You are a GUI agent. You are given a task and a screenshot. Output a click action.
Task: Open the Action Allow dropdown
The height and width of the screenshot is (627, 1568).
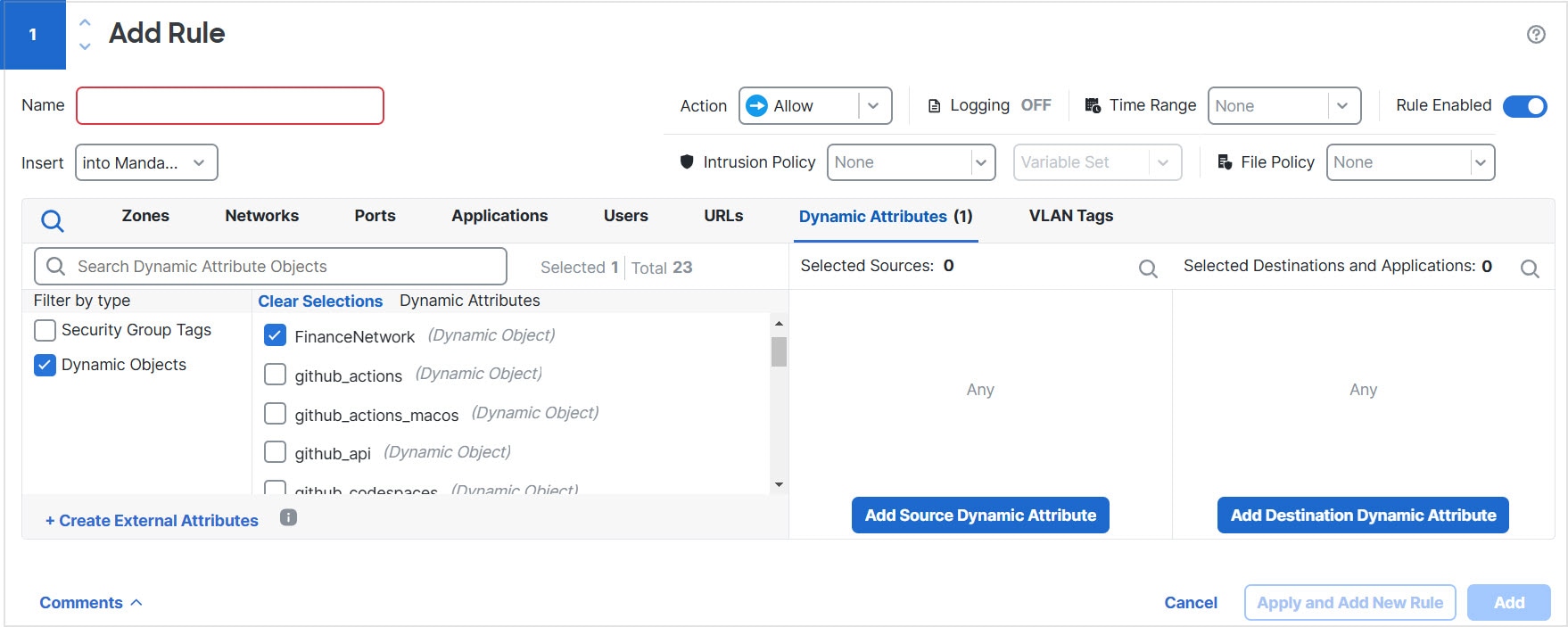pyautogui.click(x=815, y=105)
